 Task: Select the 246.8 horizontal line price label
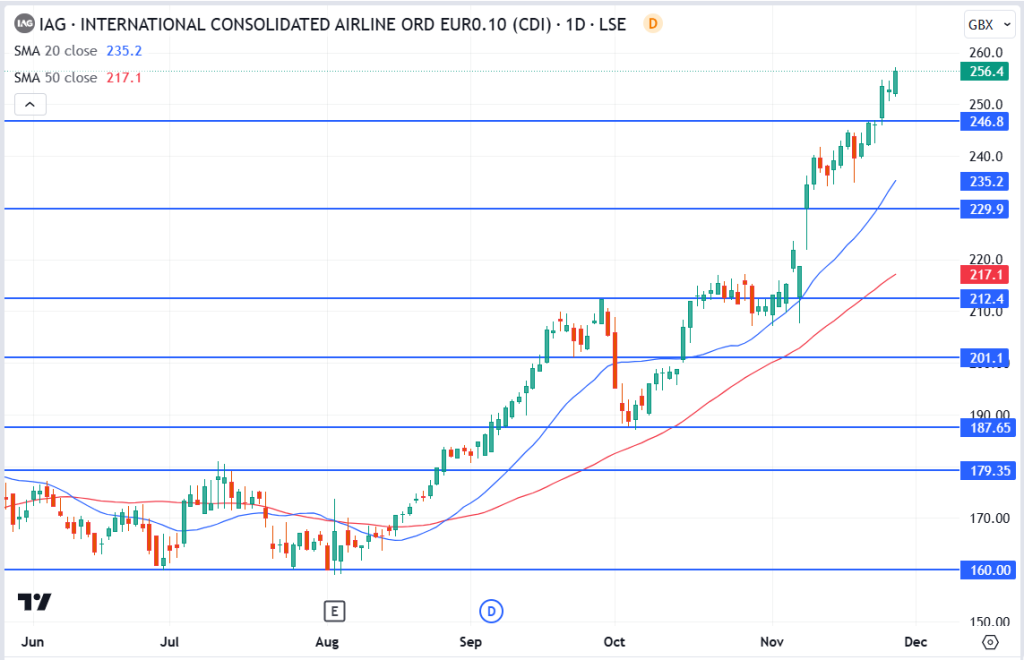(x=980, y=121)
